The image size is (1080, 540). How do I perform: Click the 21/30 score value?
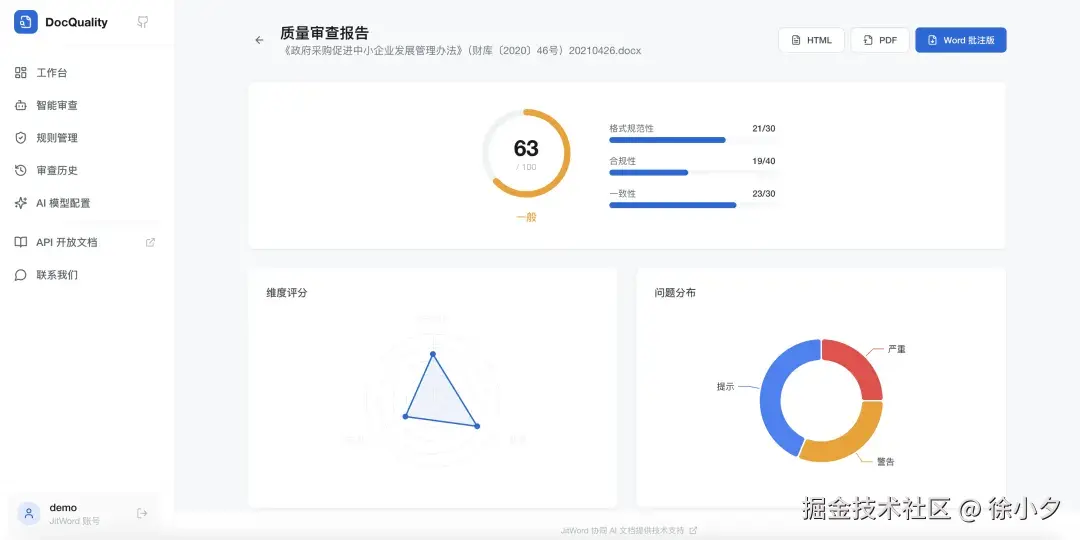click(764, 129)
